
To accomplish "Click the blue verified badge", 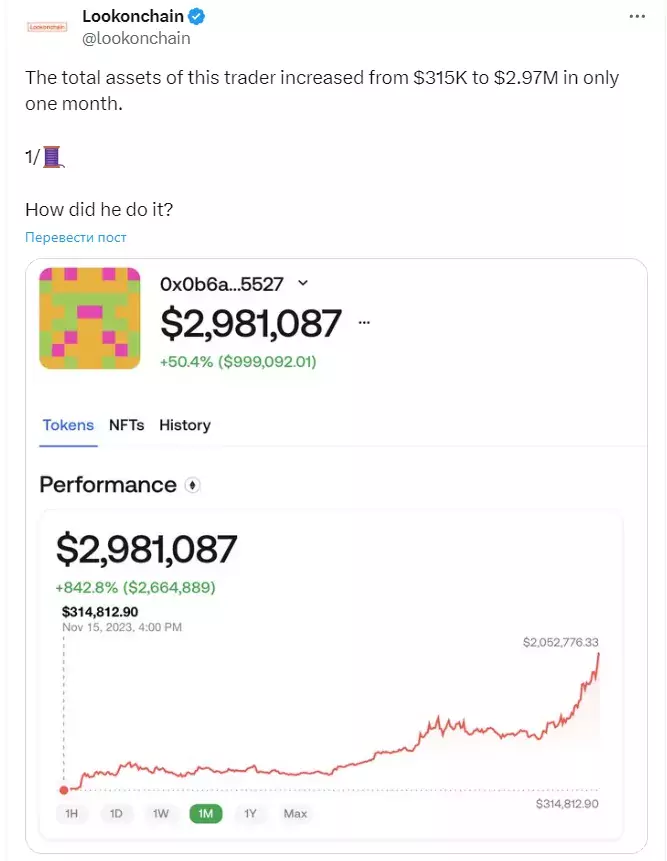I will pos(197,16).
